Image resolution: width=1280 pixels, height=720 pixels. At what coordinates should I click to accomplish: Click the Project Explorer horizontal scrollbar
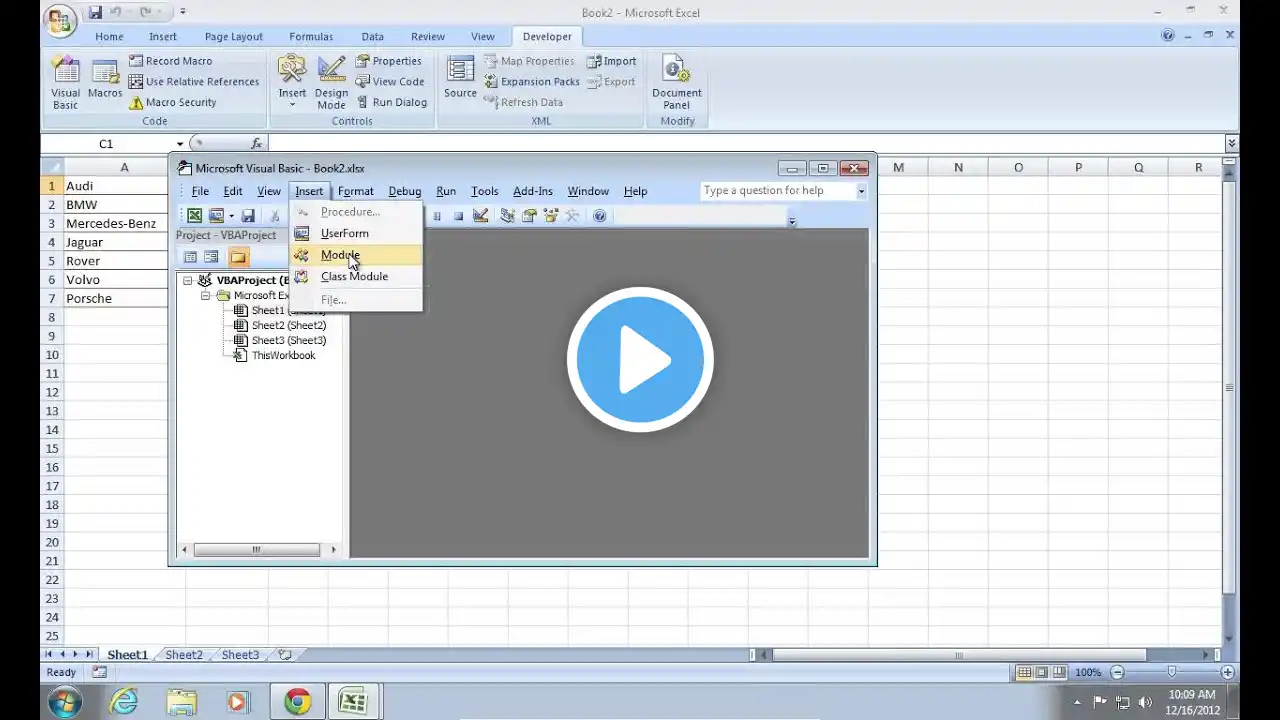pyautogui.click(x=258, y=549)
